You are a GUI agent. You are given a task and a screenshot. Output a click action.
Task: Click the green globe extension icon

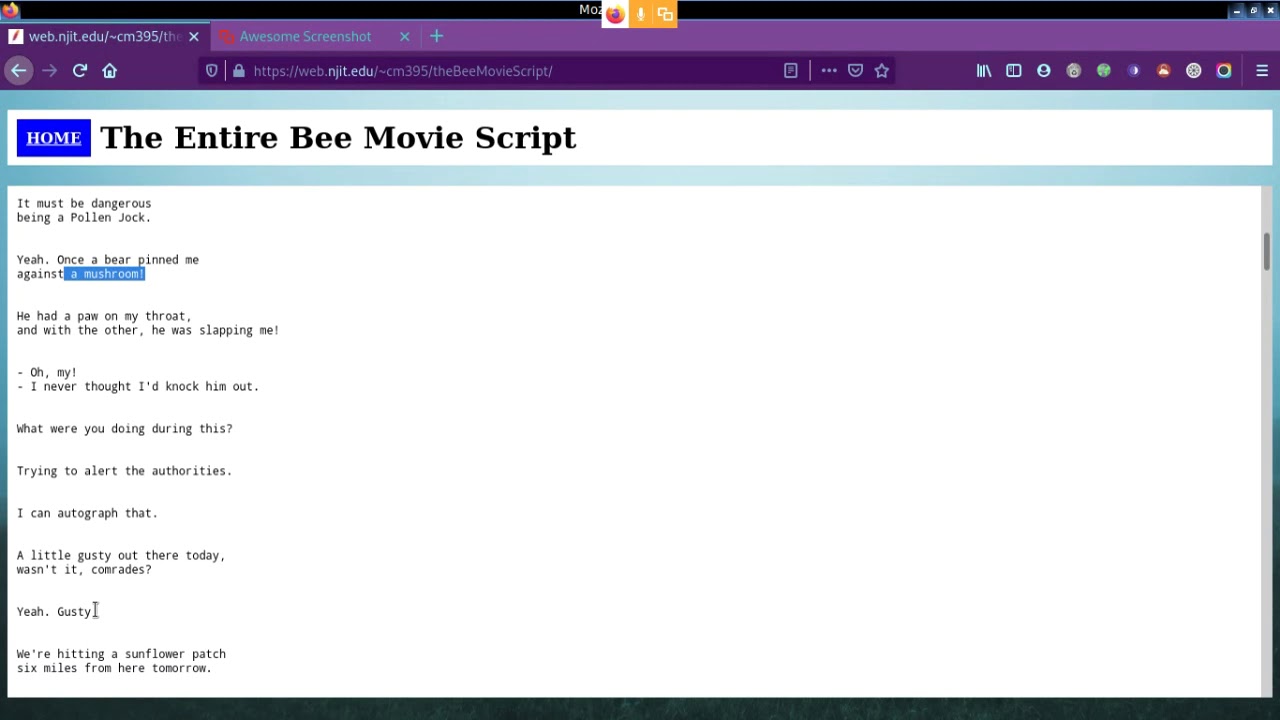click(1104, 71)
